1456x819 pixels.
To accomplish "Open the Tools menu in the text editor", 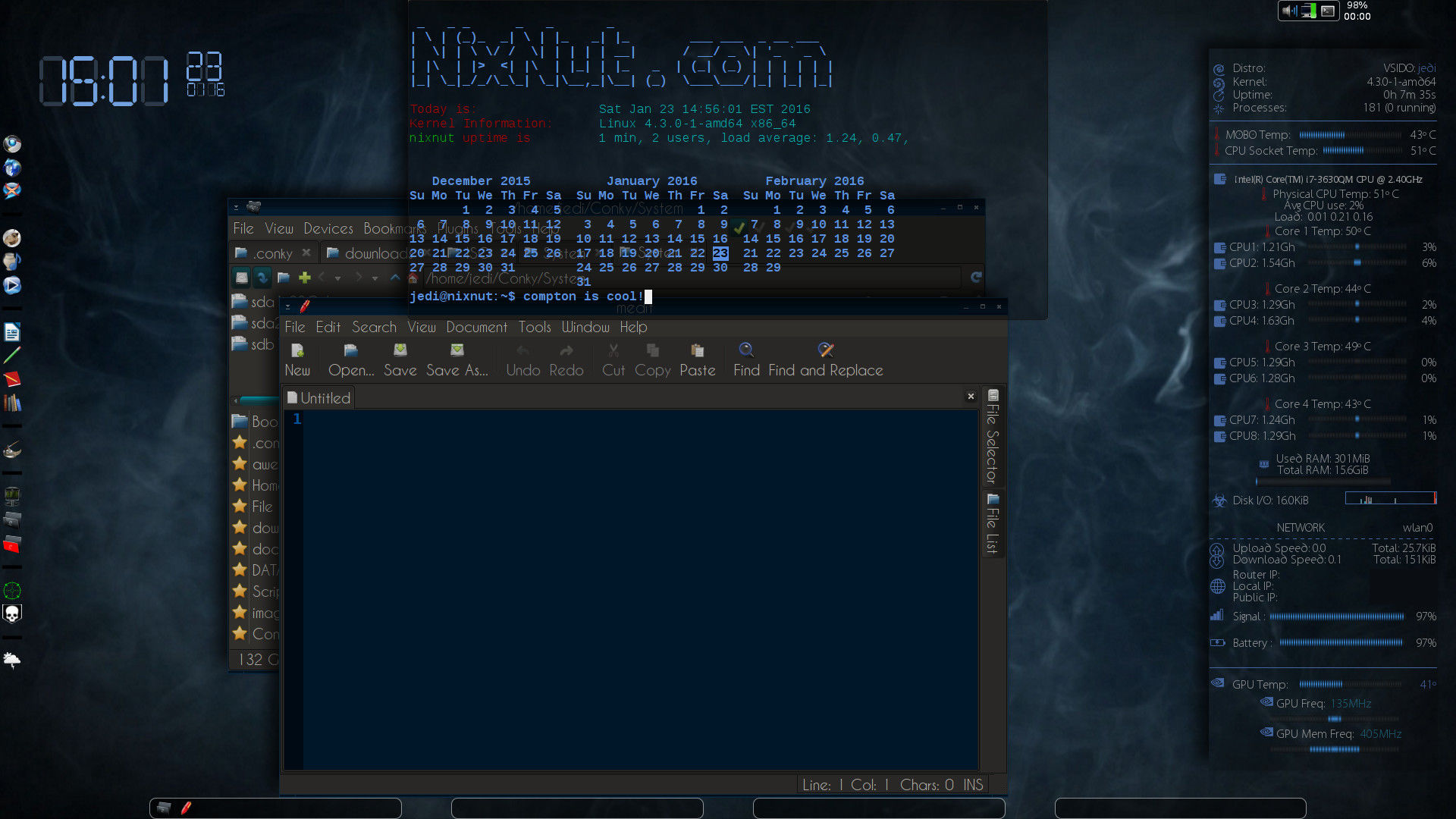I will click(x=535, y=327).
